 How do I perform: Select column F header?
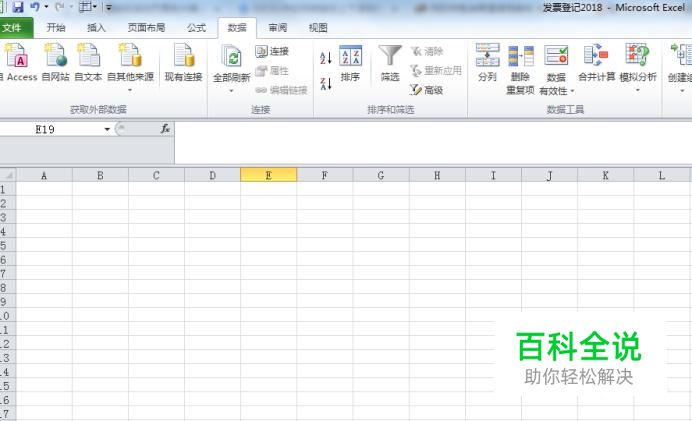coord(324,175)
